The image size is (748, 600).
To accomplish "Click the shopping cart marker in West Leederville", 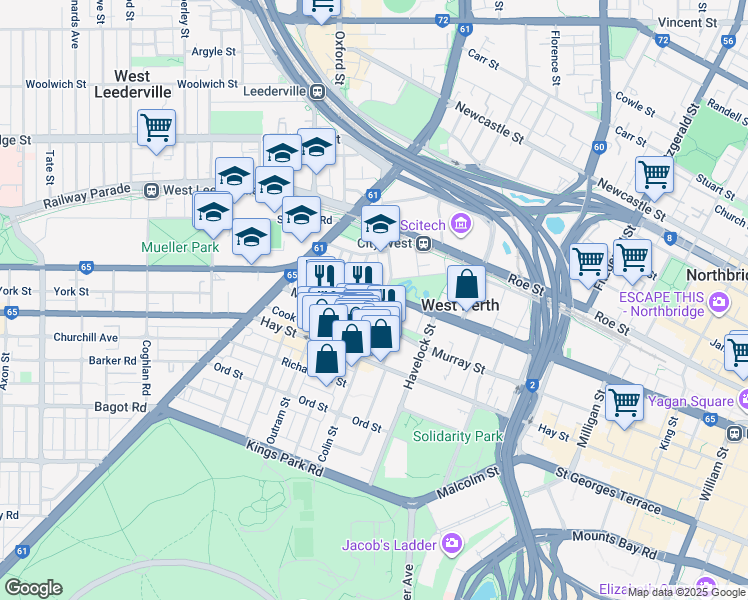I will [x=157, y=128].
